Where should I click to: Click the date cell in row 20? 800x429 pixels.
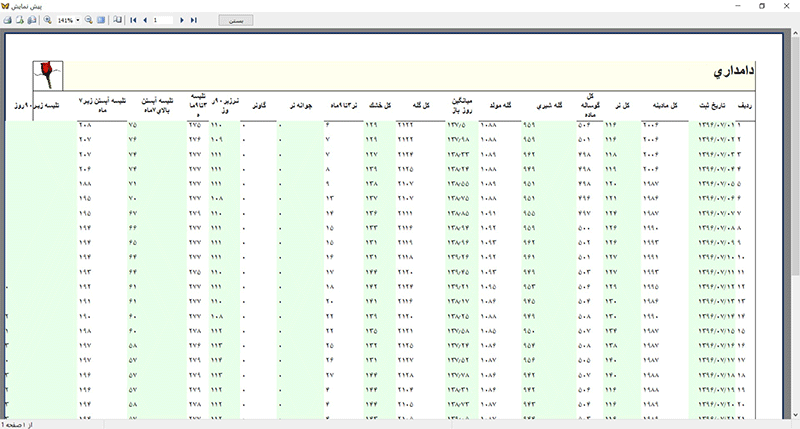click(x=717, y=404)
